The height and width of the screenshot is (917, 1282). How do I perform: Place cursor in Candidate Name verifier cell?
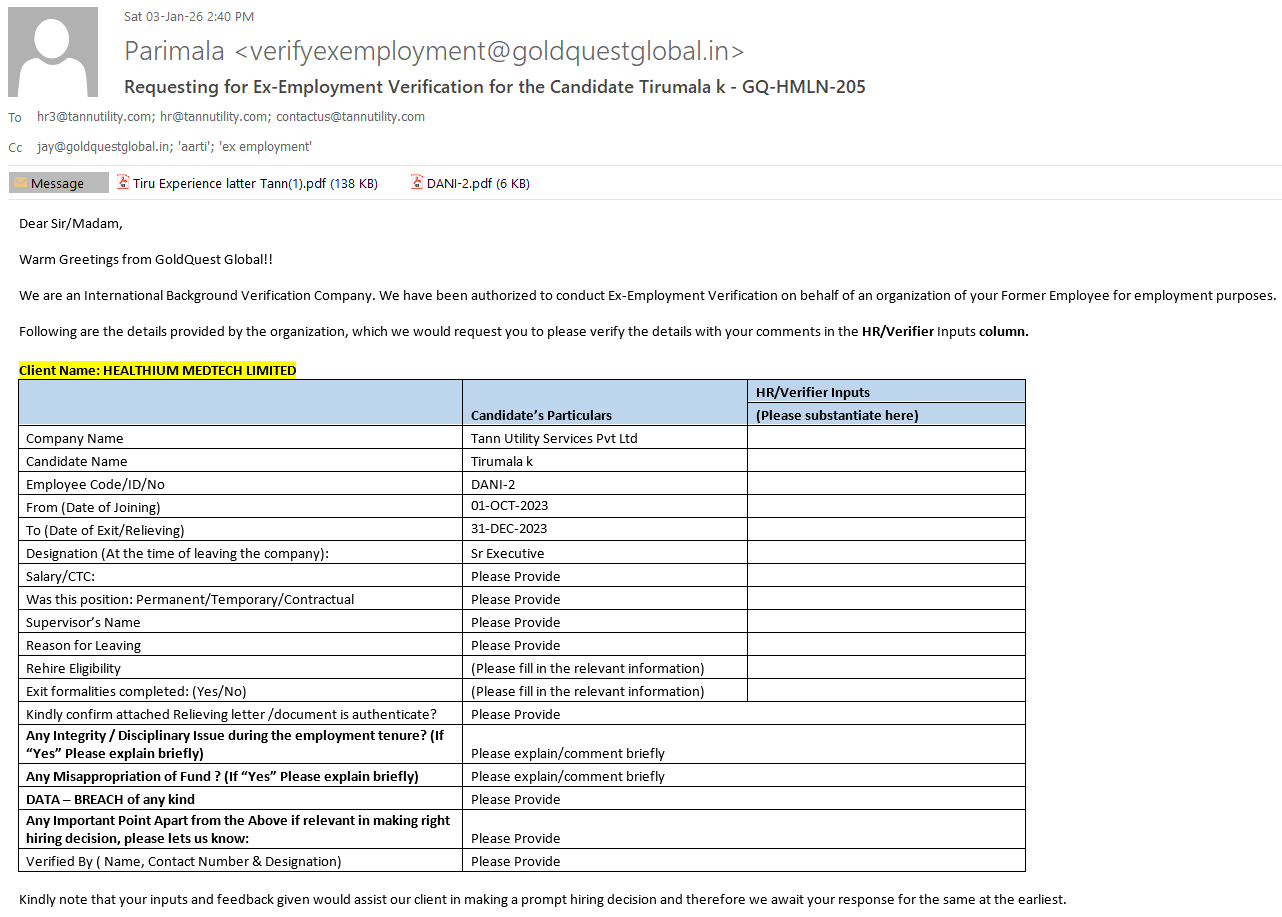click(885, 461)
